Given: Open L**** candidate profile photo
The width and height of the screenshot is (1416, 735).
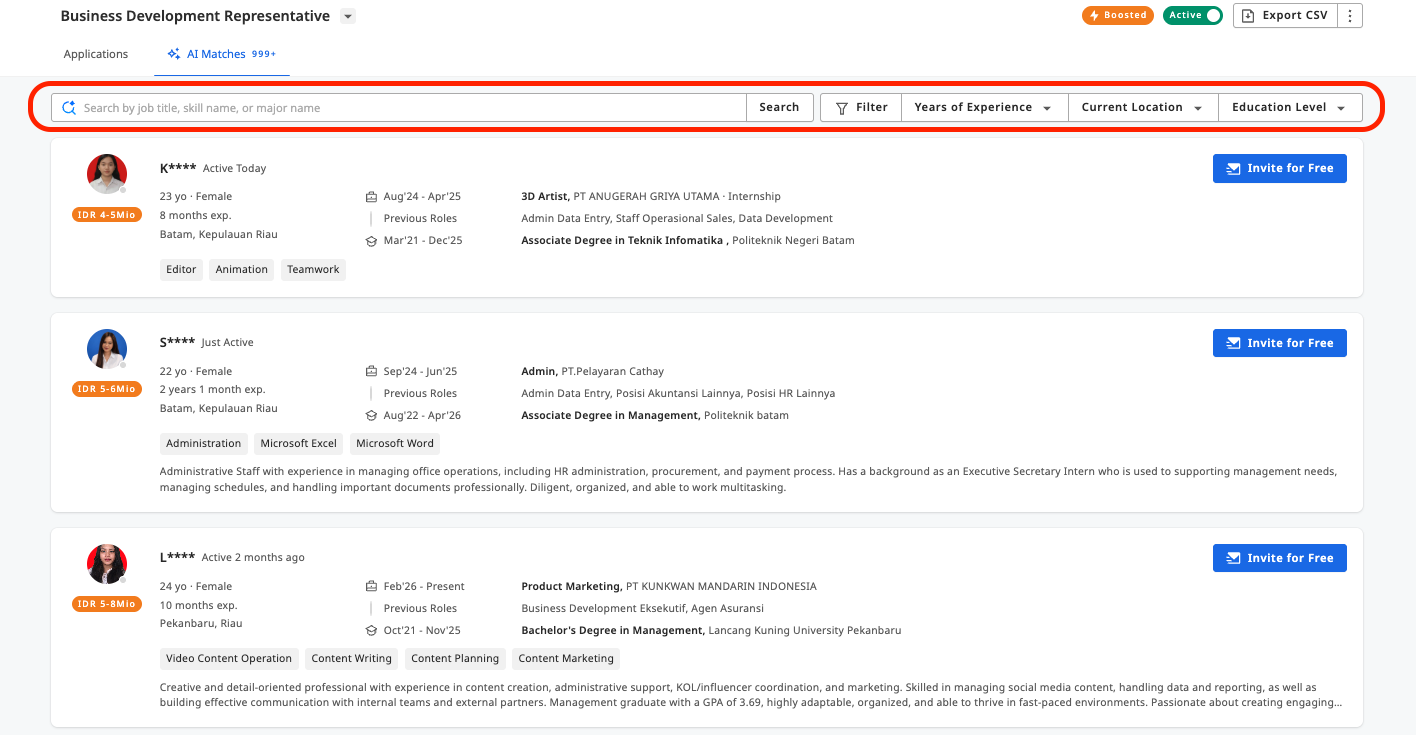Looking at the screenshot, I should click(x=107, y=564).
